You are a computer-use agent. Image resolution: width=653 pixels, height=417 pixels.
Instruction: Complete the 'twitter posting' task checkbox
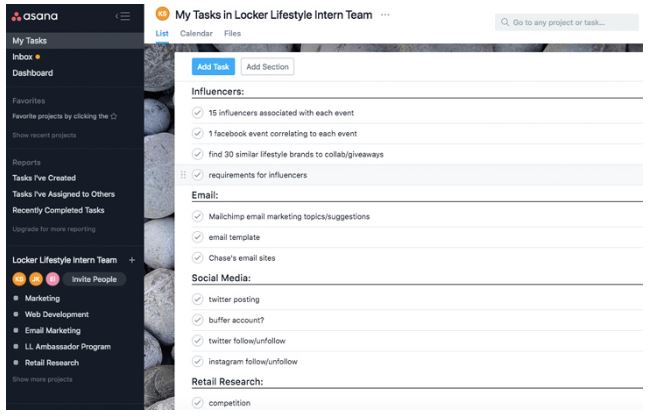tap(197, 299)
